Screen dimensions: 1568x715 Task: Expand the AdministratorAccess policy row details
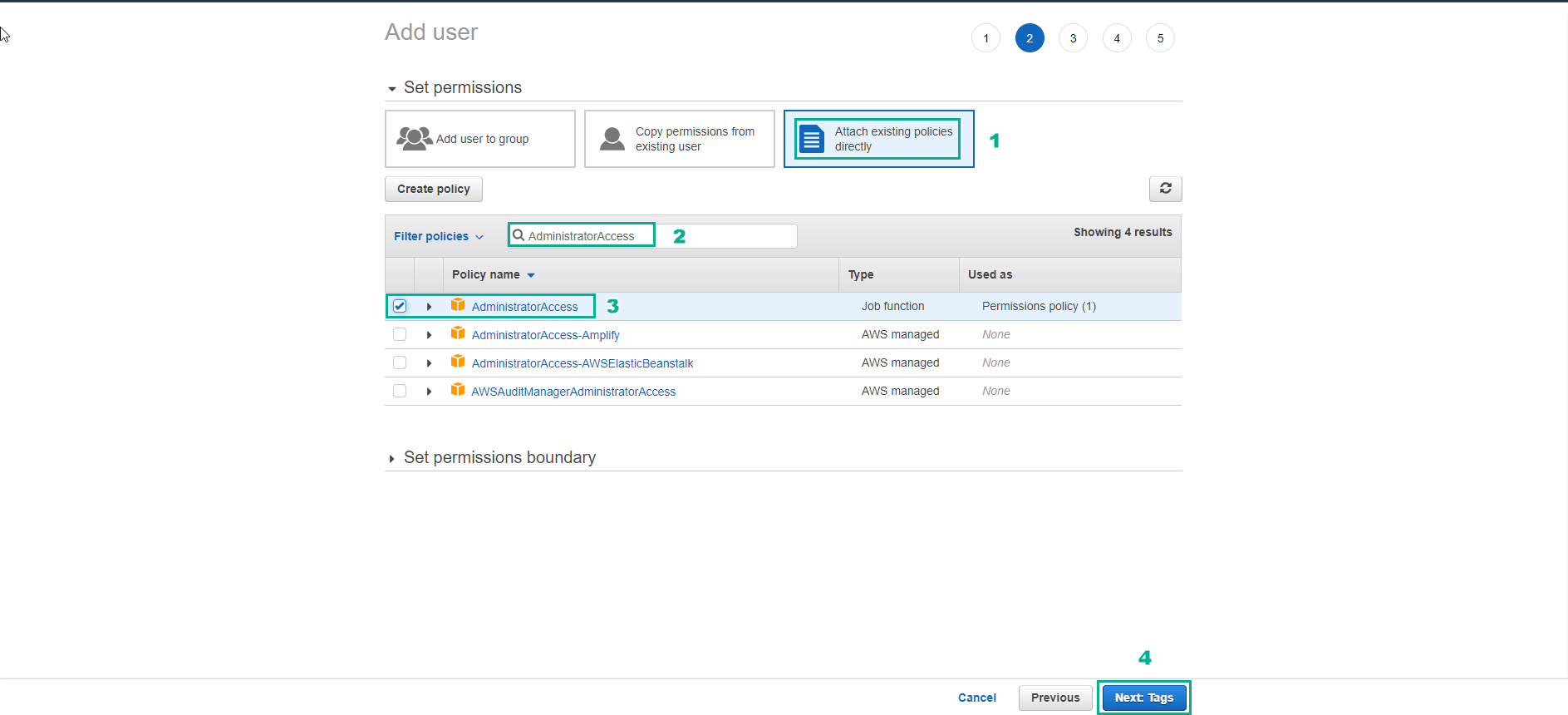click(429, 307)
